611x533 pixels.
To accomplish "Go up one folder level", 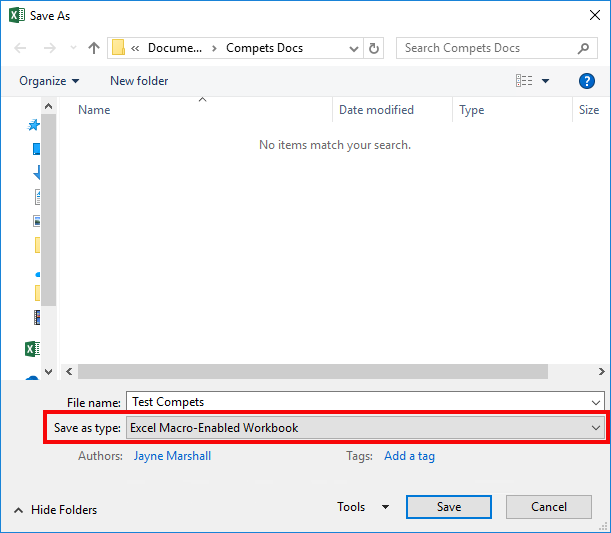I will (x=94, y=48).
